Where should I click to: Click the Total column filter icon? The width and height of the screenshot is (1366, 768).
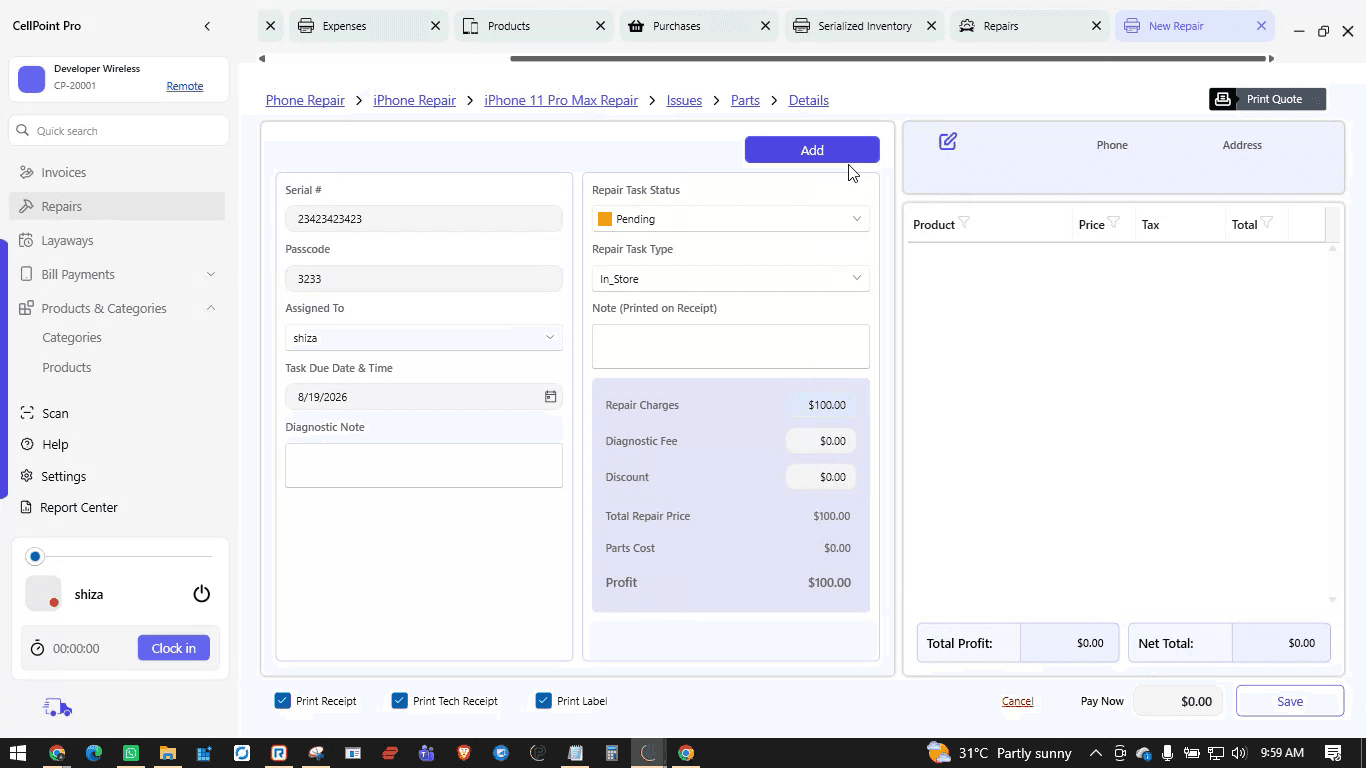pos(1267,223)
